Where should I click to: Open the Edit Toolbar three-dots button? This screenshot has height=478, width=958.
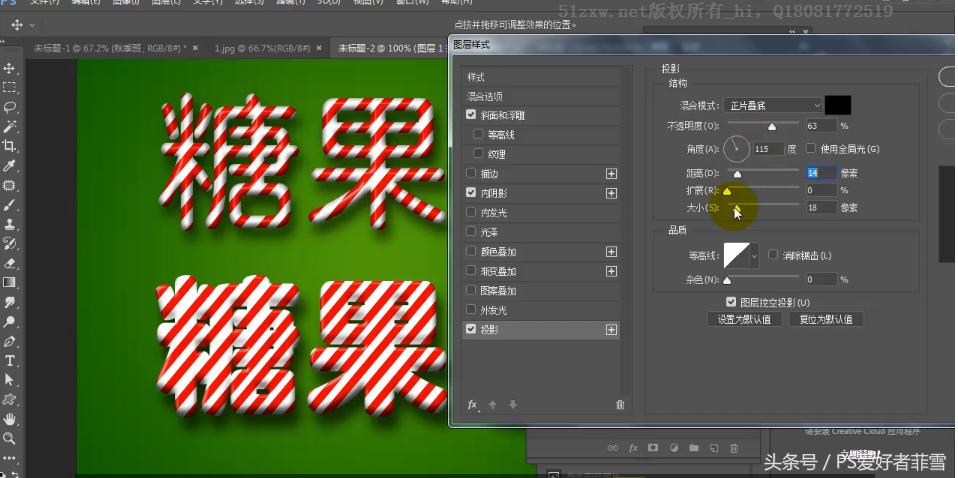(9, 458)
